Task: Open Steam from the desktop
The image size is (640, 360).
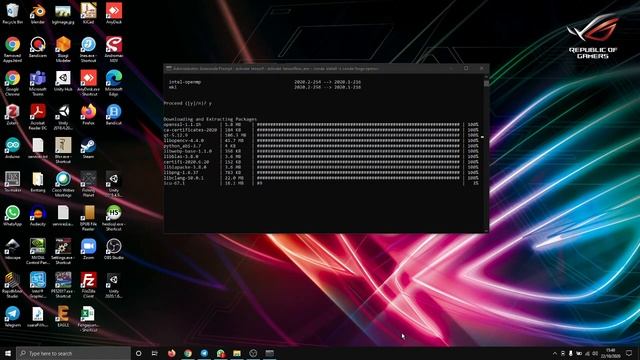Action: [88, 148]
